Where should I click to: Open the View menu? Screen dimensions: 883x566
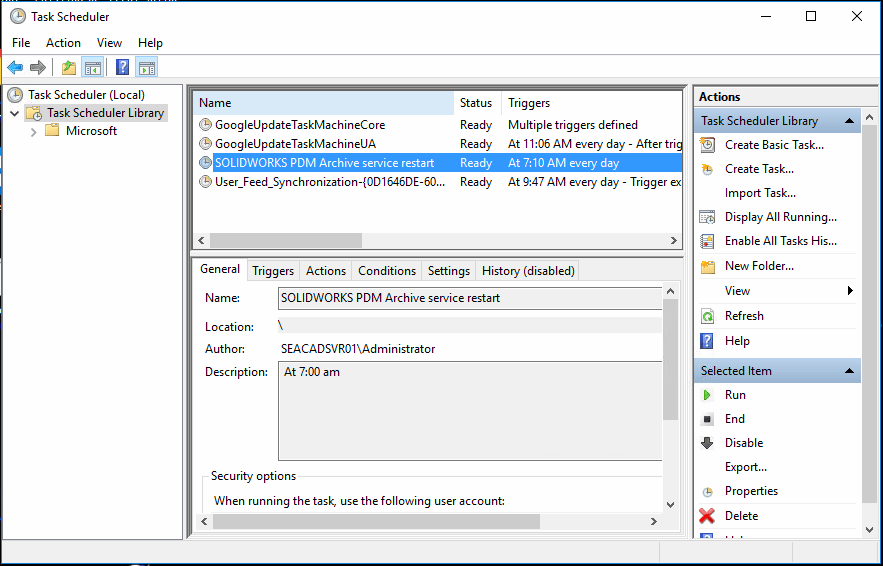tap(109, 43)
